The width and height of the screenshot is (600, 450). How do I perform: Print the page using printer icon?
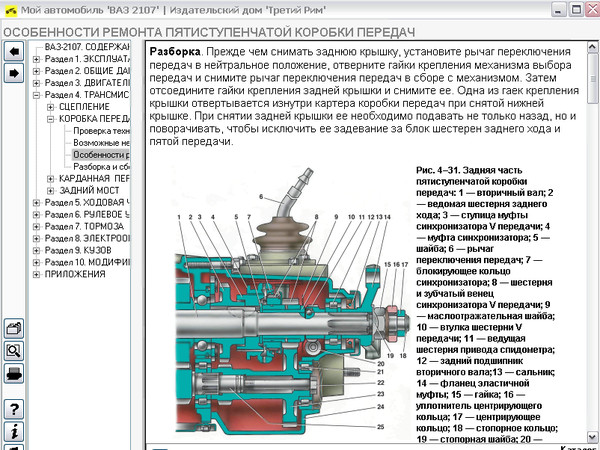14,373
